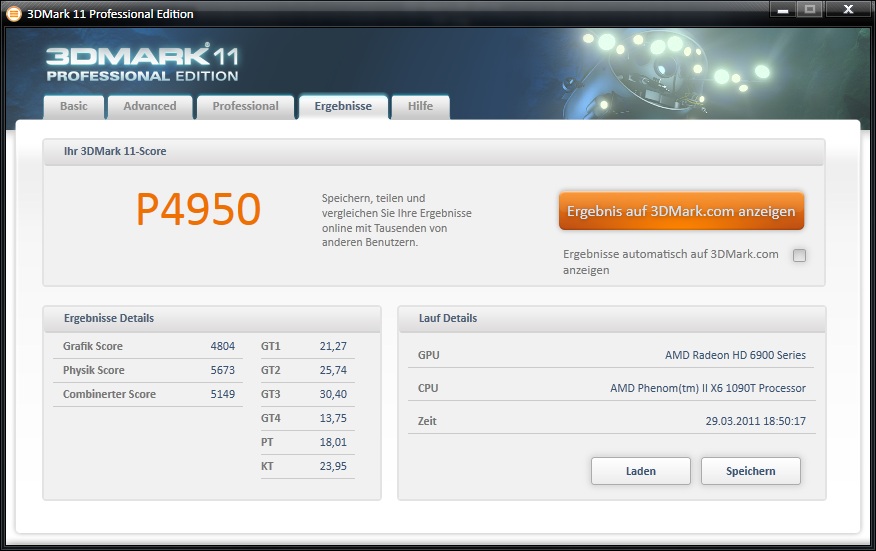Close the 3DMark 11 window
This screenshot has width=876, height=551.
coord(848,10)
